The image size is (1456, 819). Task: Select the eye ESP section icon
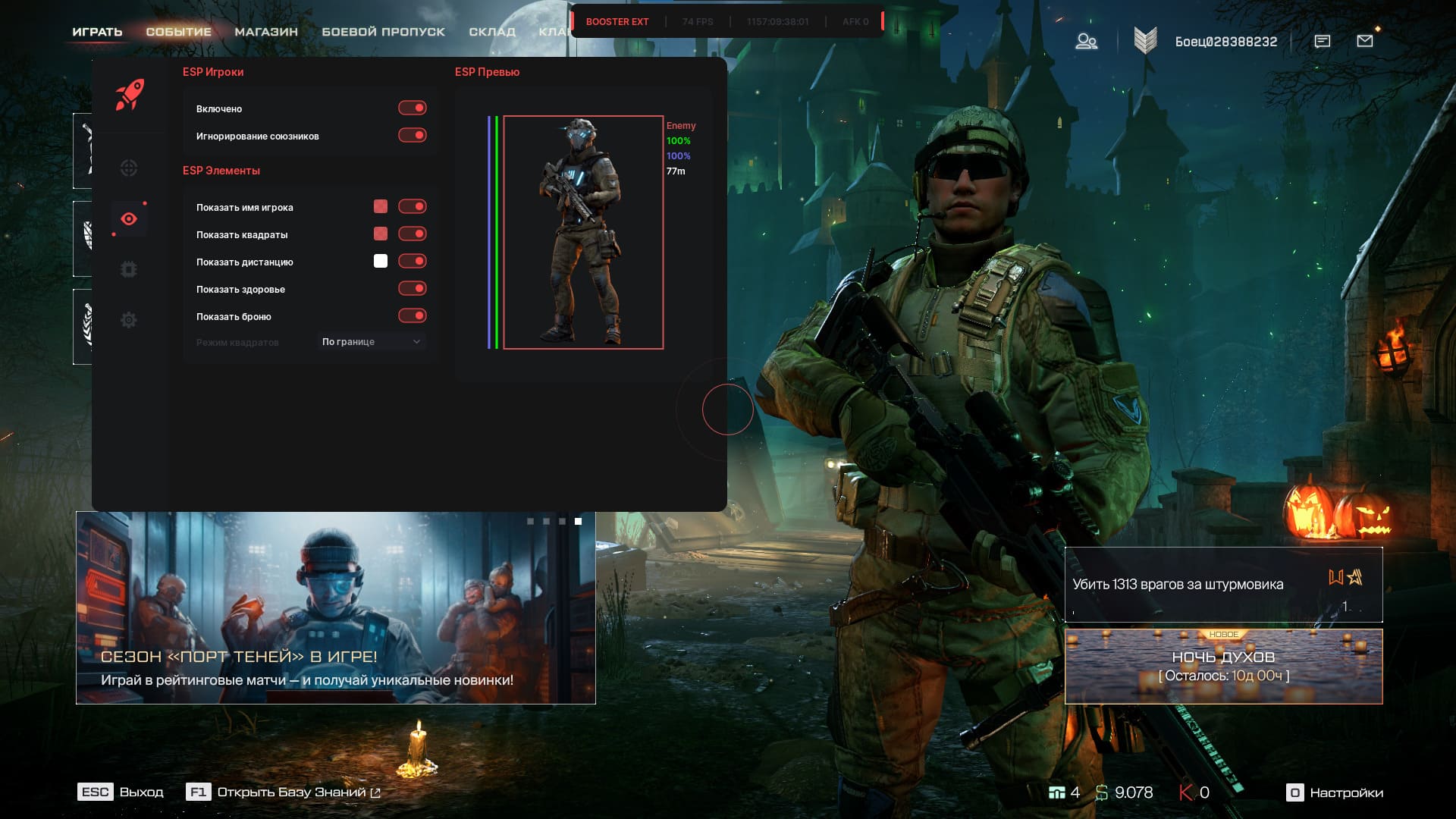point(129,219)
